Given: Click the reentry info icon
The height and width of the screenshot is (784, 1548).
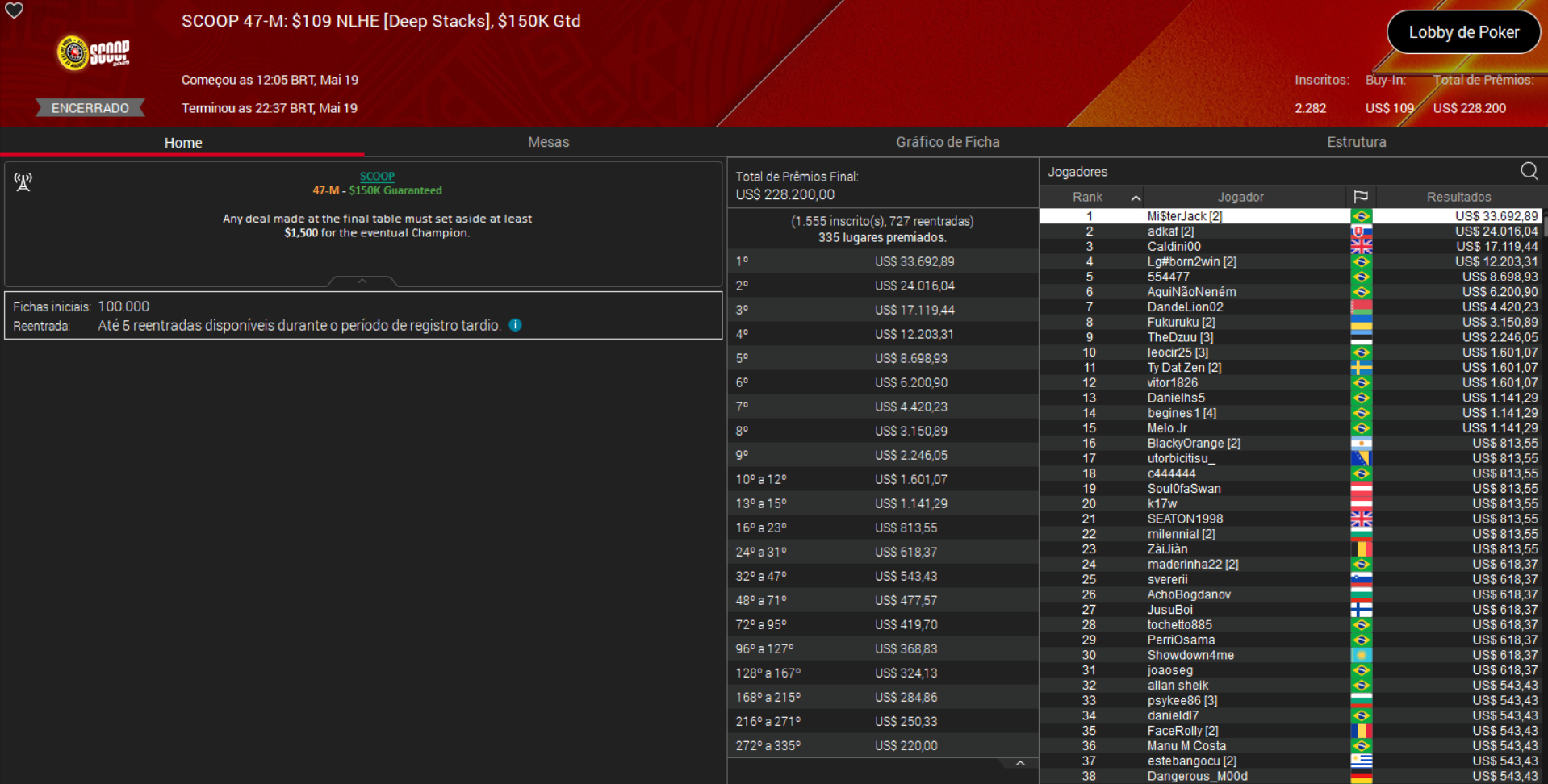Looking at the screenshot, I should tap(515, 325).
